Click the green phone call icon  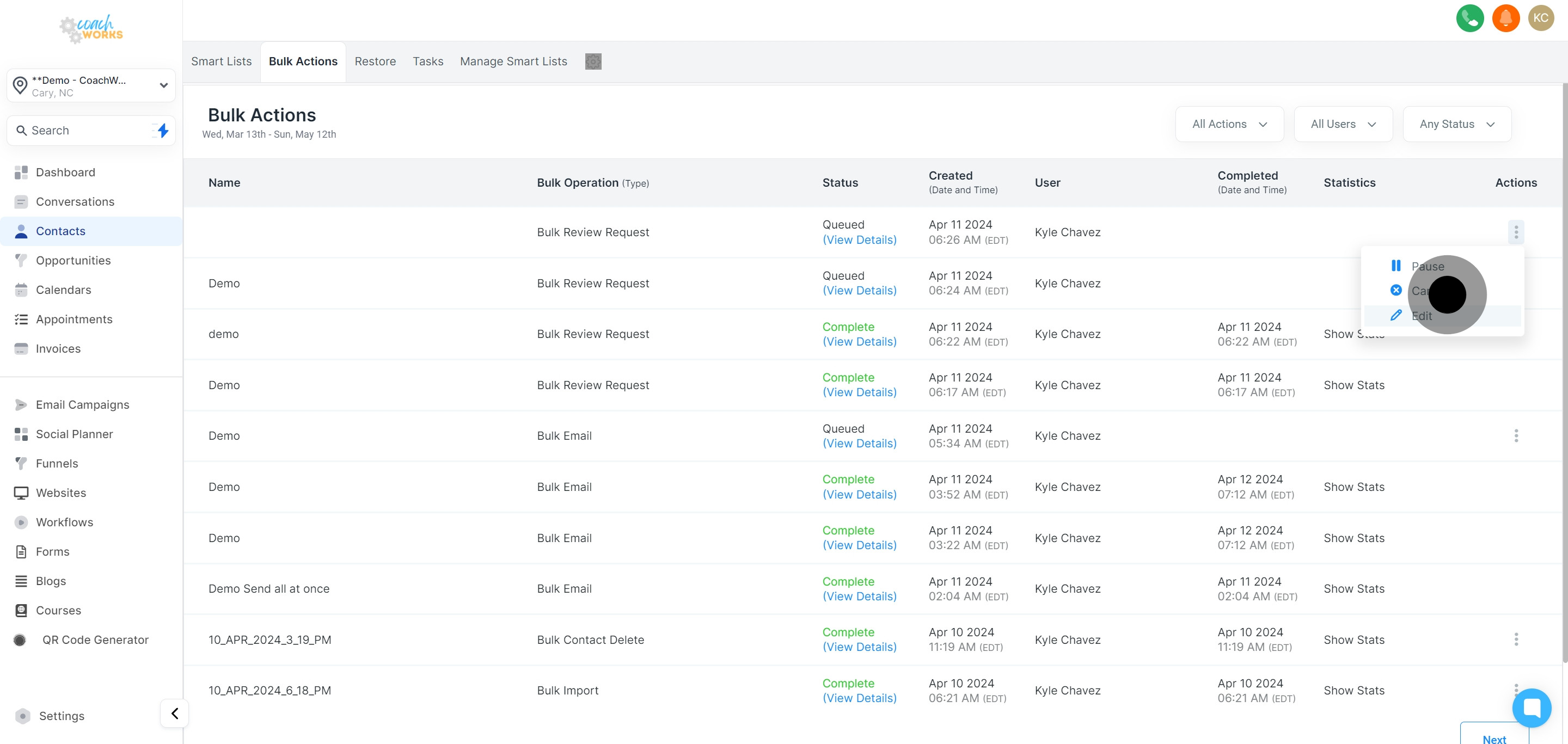click(1469, 17)
